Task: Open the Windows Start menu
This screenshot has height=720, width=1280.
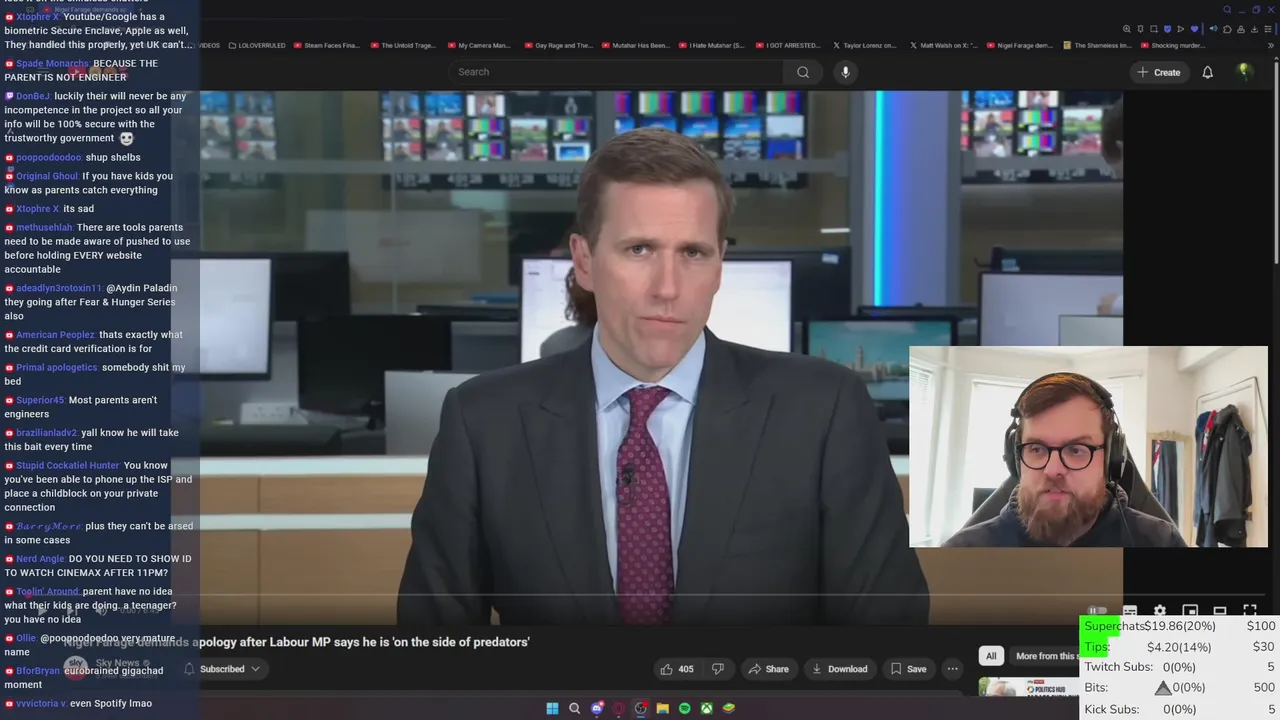Action: pyautogui.click(x=552, y=708)
